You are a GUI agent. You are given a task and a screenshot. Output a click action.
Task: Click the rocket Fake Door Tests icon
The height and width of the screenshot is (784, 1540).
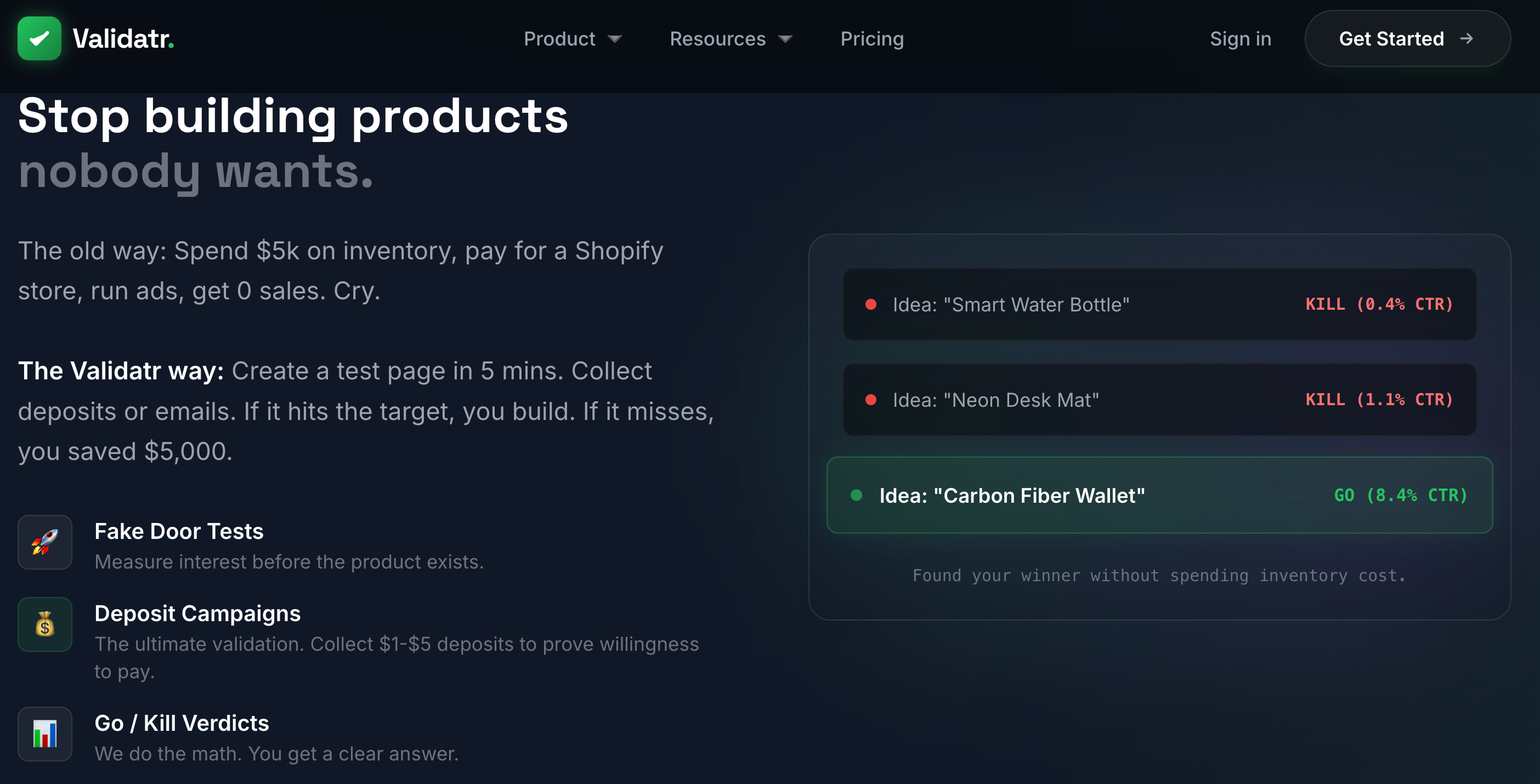coord(45,542)
